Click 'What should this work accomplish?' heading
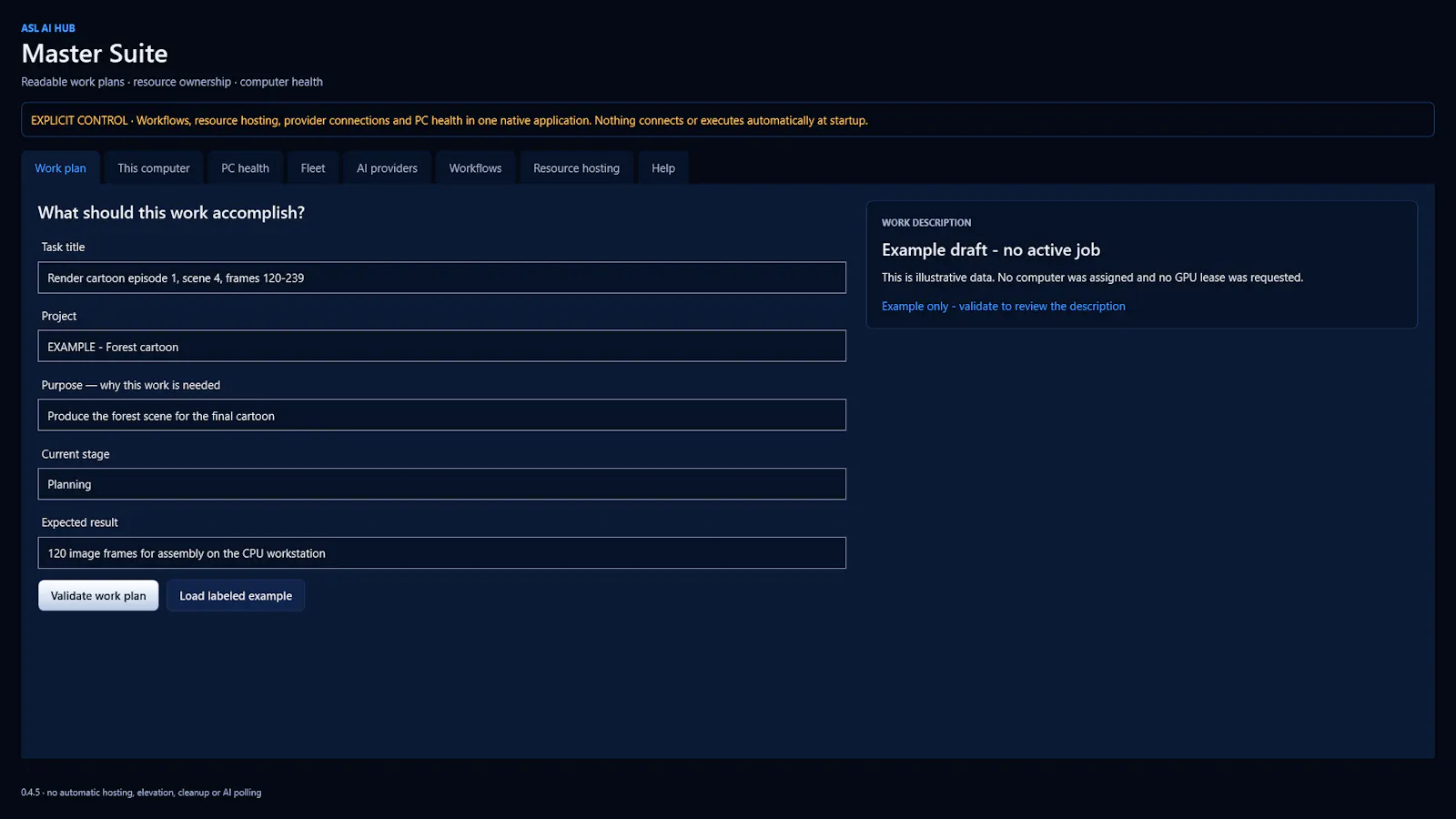Screen dimensions: 1456x819 (171, 213)
